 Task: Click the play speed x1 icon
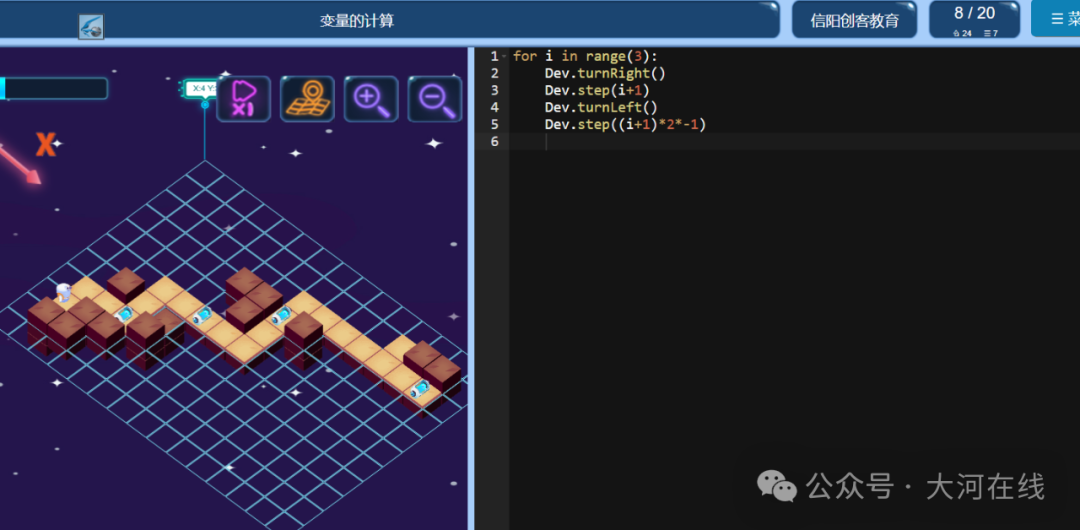tap(243, 99)
